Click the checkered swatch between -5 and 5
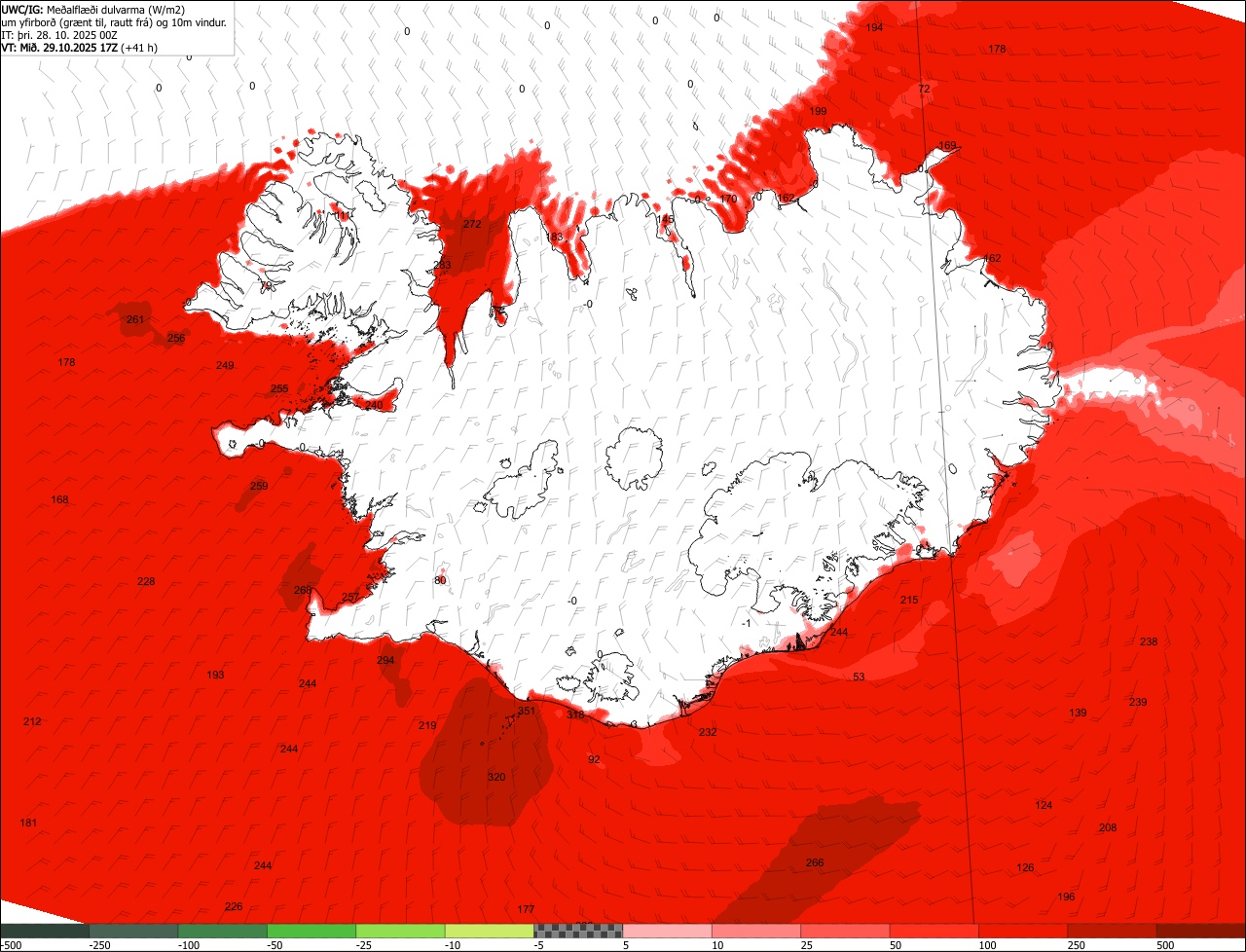This screenshot has width=1246, height=952. coord(578,931)
